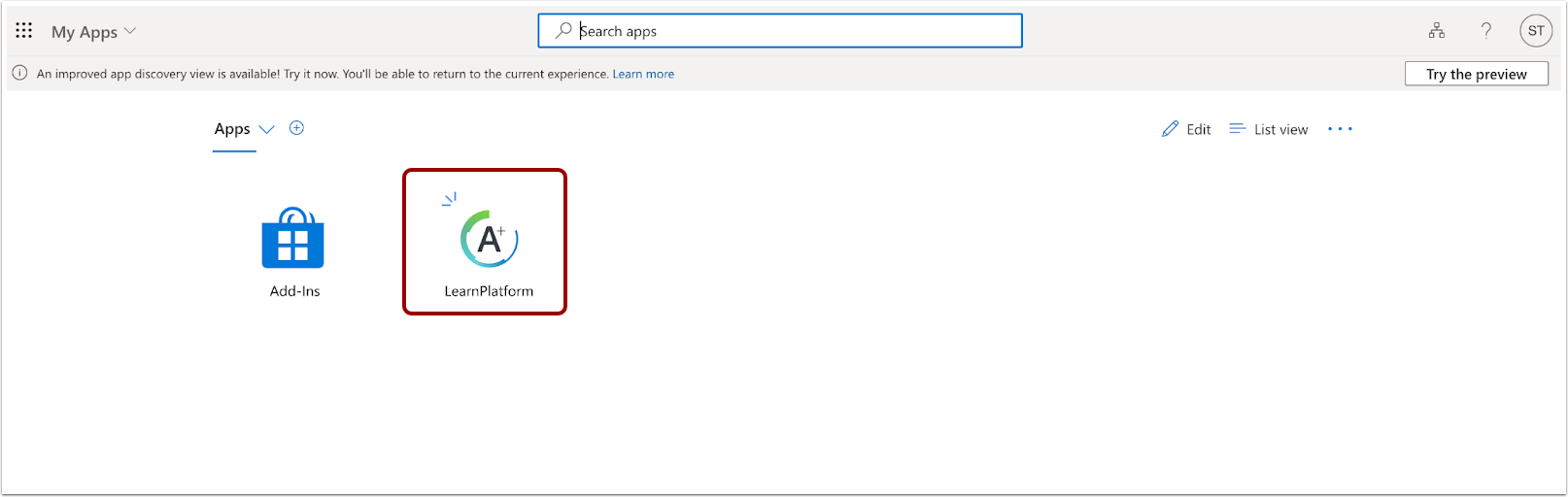Click the Search apps input field
1568x497 pixels.
tap(780, 31)
